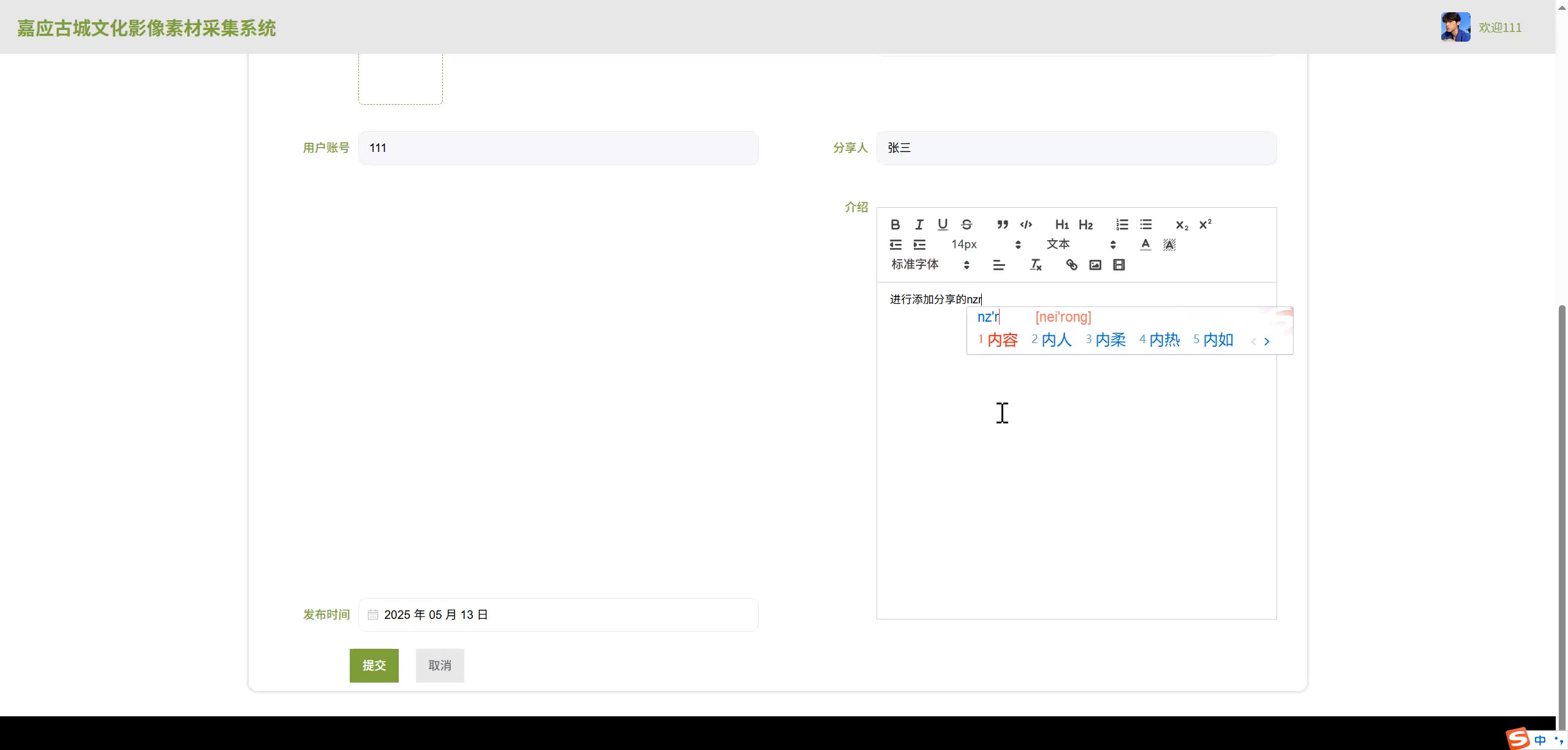Insert a video into the editor

[1119, 265]
